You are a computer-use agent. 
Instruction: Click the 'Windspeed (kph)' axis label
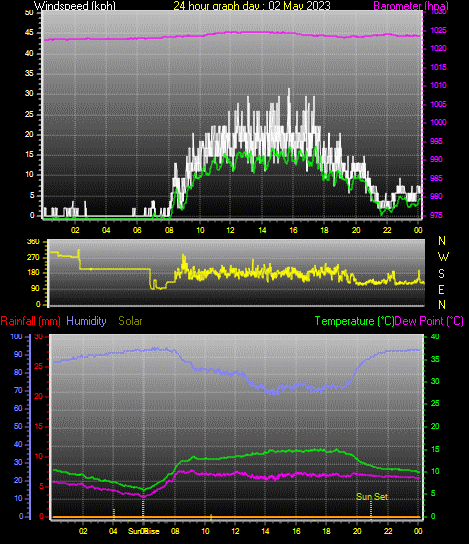coord(75,5)
